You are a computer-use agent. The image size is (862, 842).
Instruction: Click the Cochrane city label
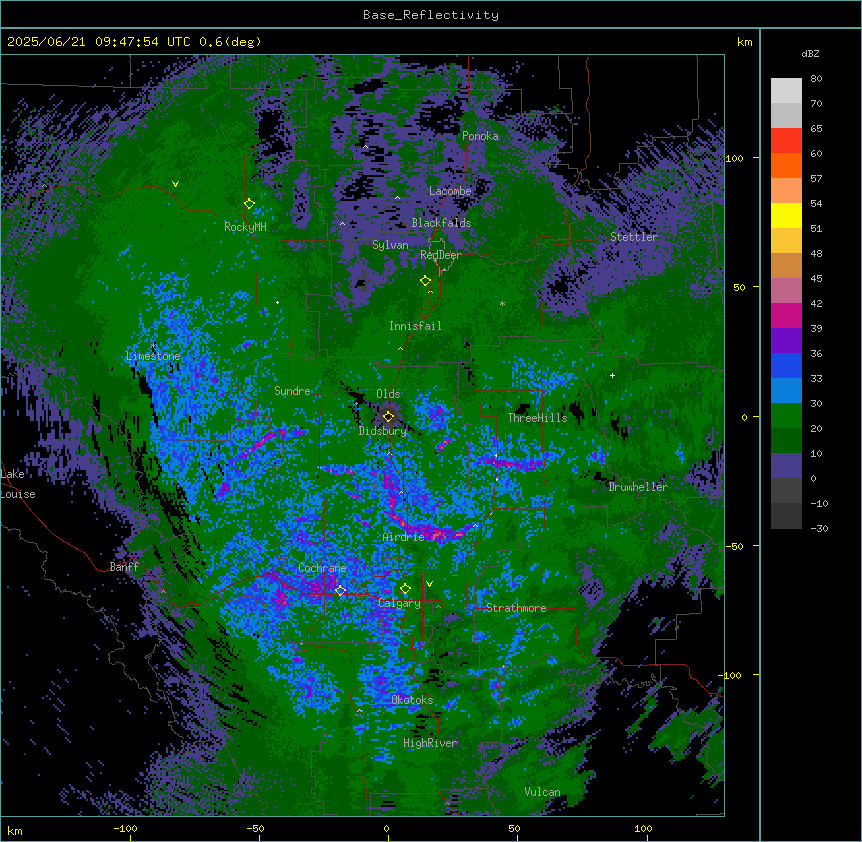click(322, 568)
